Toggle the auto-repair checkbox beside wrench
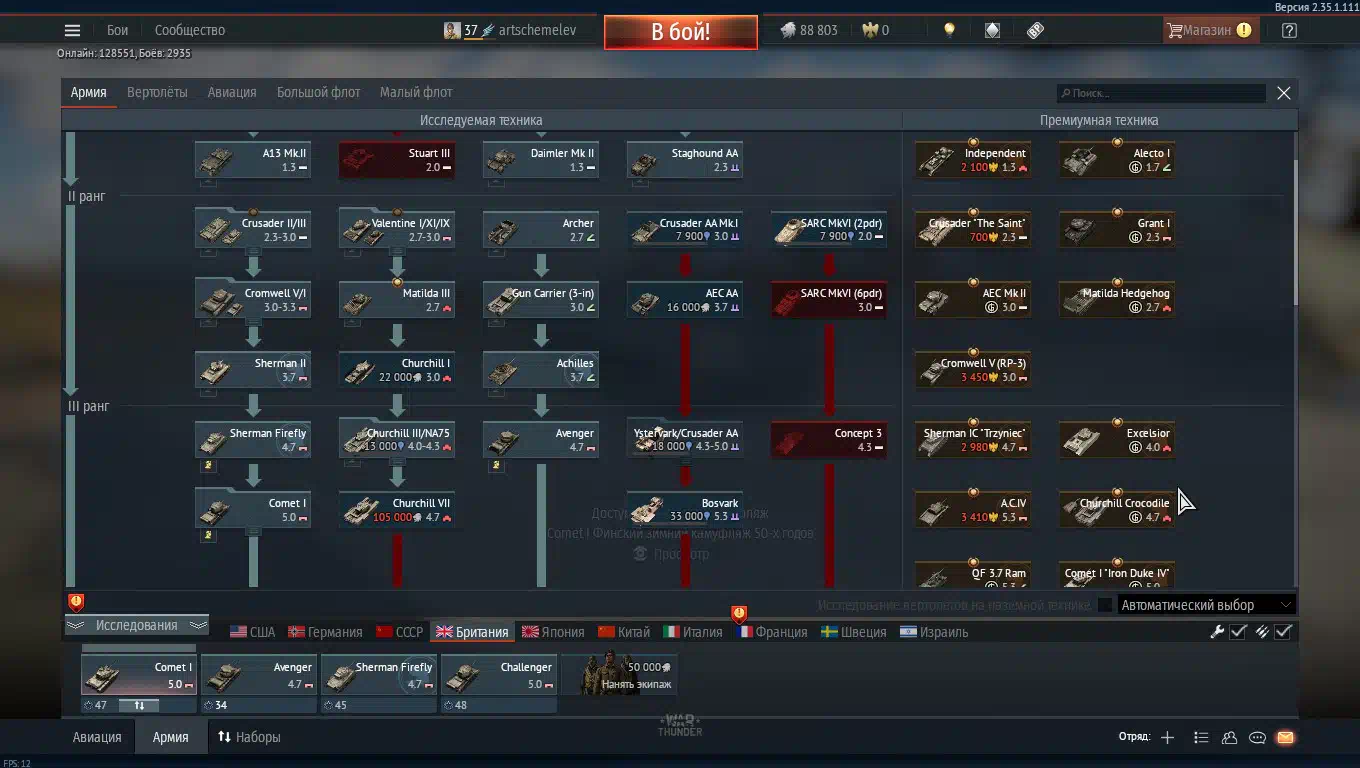Image resolution: width=1360 pixels, height=768 pixels. click(1238, 631)
